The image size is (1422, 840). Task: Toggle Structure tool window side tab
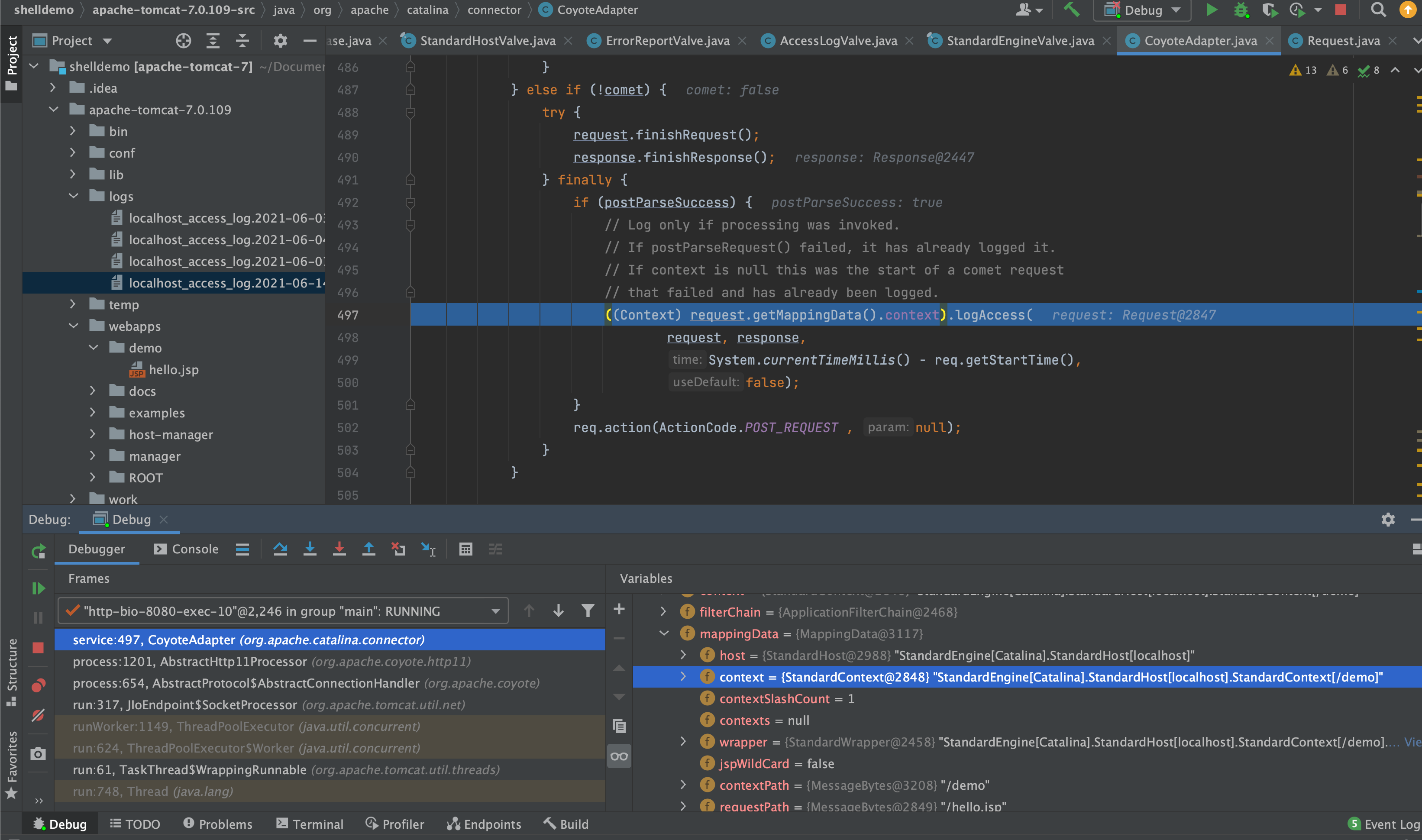pos(11,672)
